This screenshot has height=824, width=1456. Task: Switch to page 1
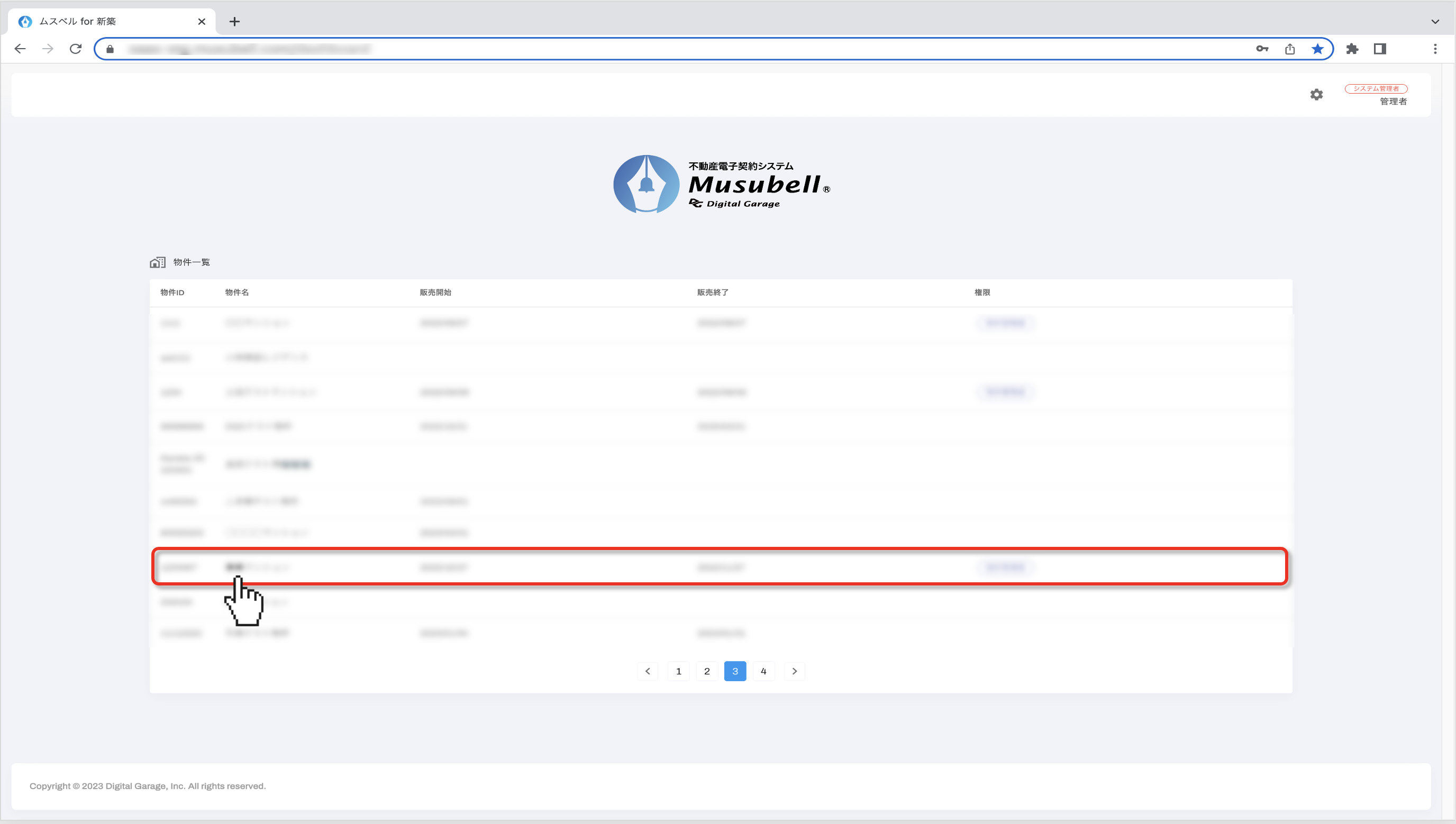[x=678, y=671]
